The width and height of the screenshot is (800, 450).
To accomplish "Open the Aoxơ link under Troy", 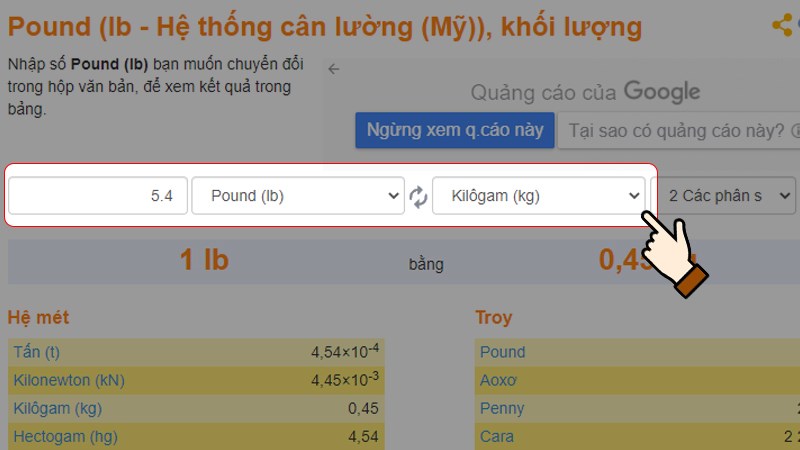I will pos(498,380).
